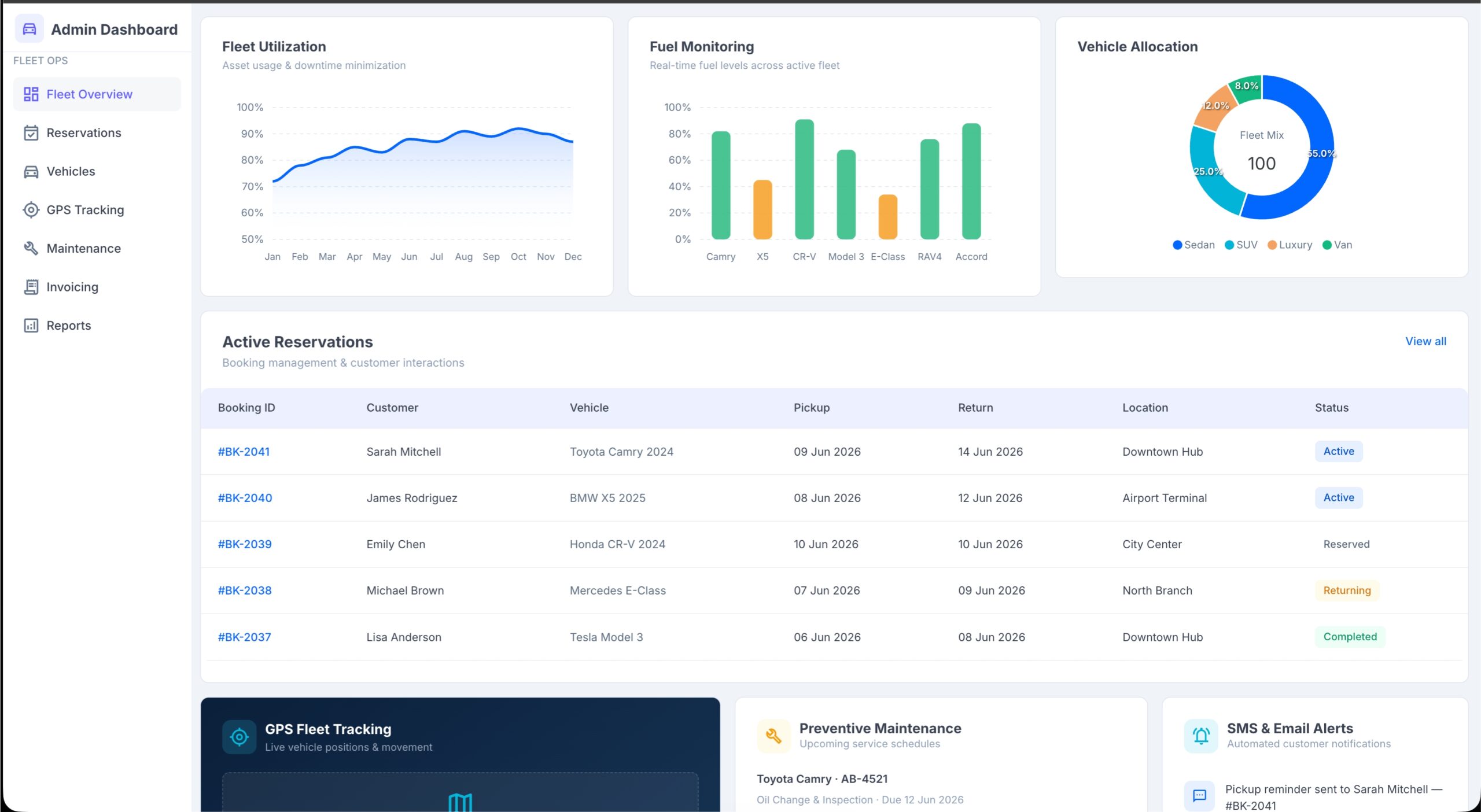The width and height of the screenshot is (1481, 812).
Task: Click the X5 fuel level bar
Action: (762, 209)
